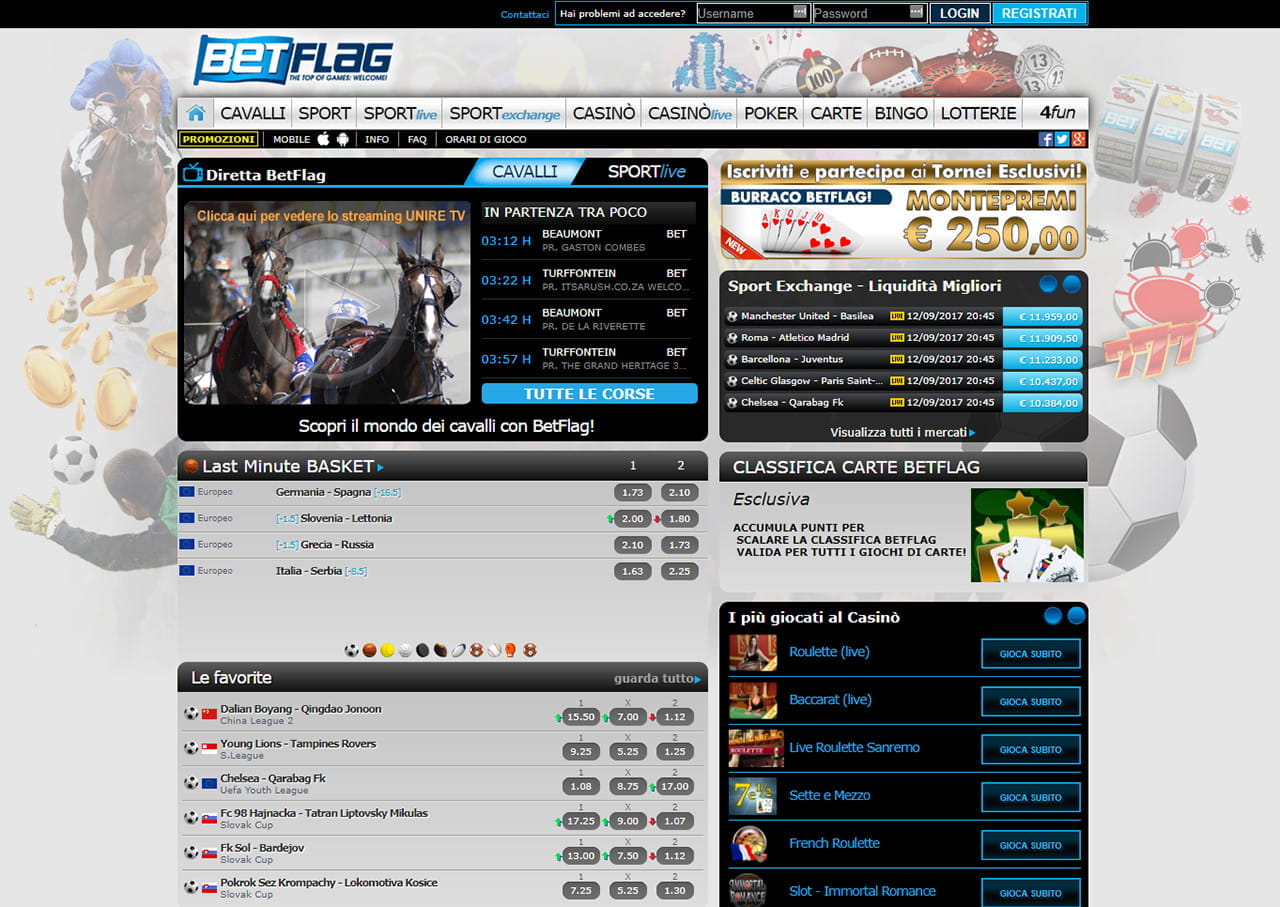
Task: Select the boxing glove sport filter icon
Action: [x=511, y=648]
